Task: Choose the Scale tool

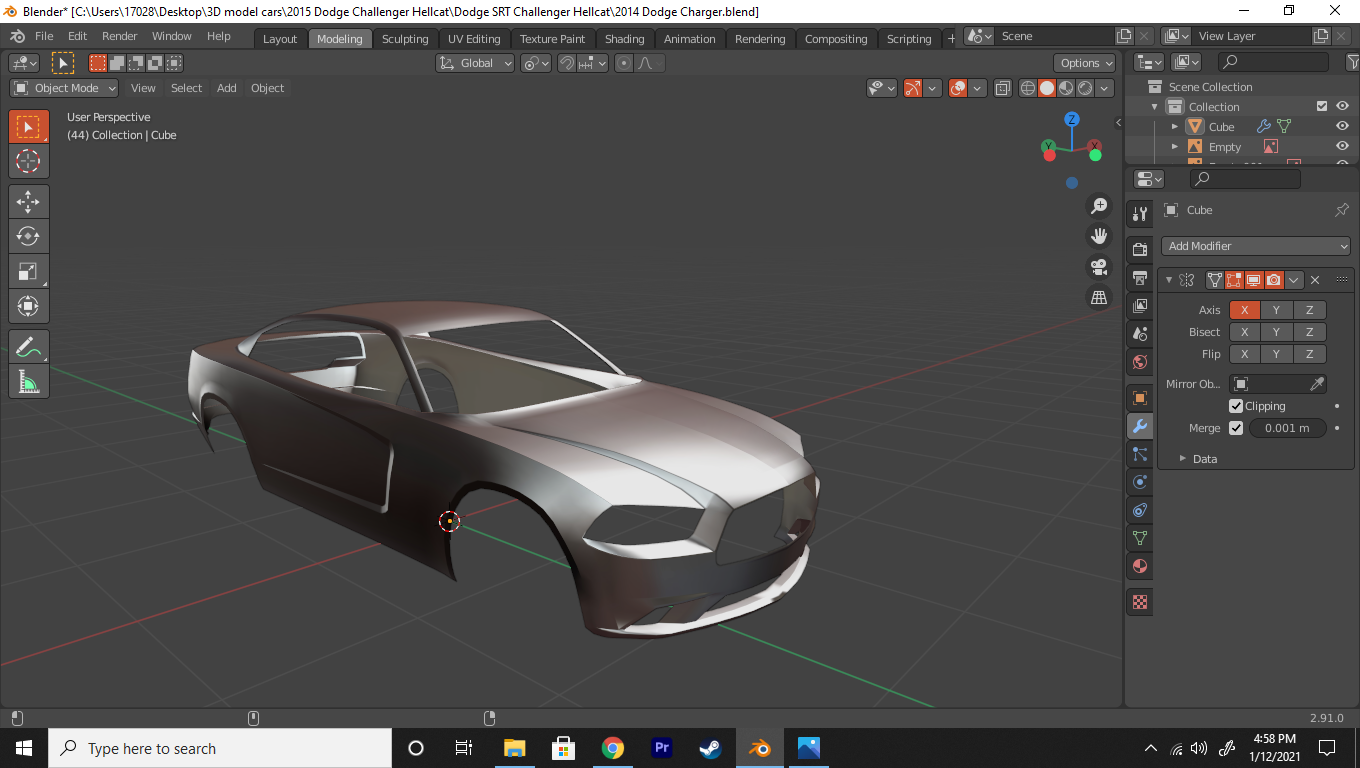Action: coord(28,271)
